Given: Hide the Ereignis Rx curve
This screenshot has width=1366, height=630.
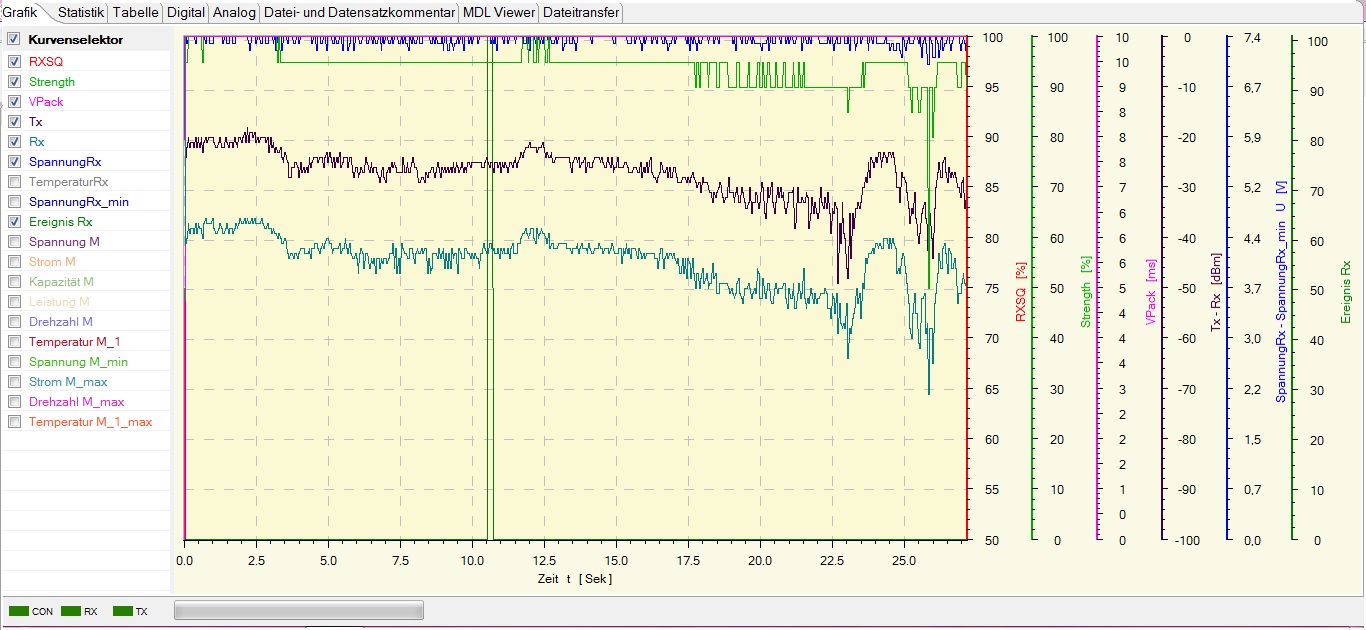Looking at the screenshot, I should (14, 221).
